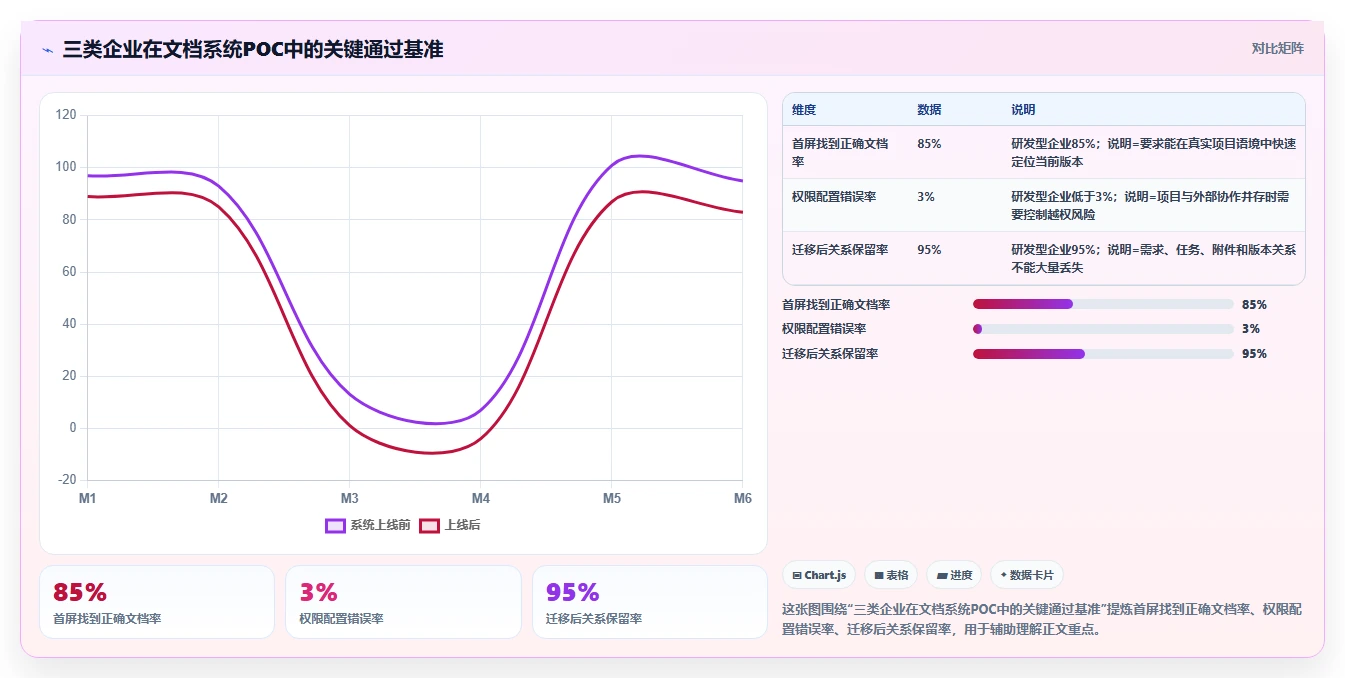This screenshot has height=678, width=1345.
Task: Click the M3 x-axis label
Action: 349,498
